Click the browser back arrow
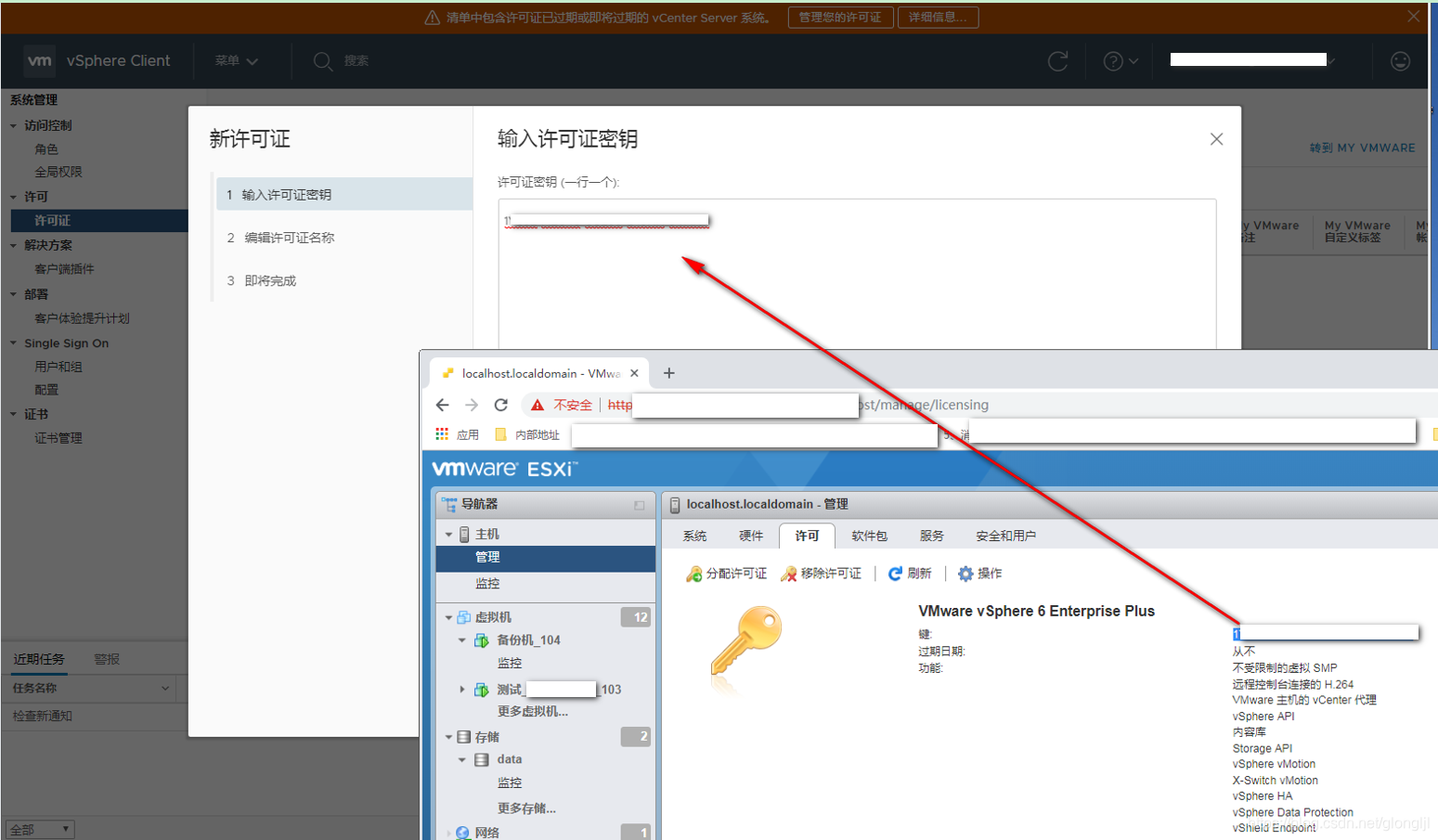Viewport: 1438px width, 840px height. point(442,405)
